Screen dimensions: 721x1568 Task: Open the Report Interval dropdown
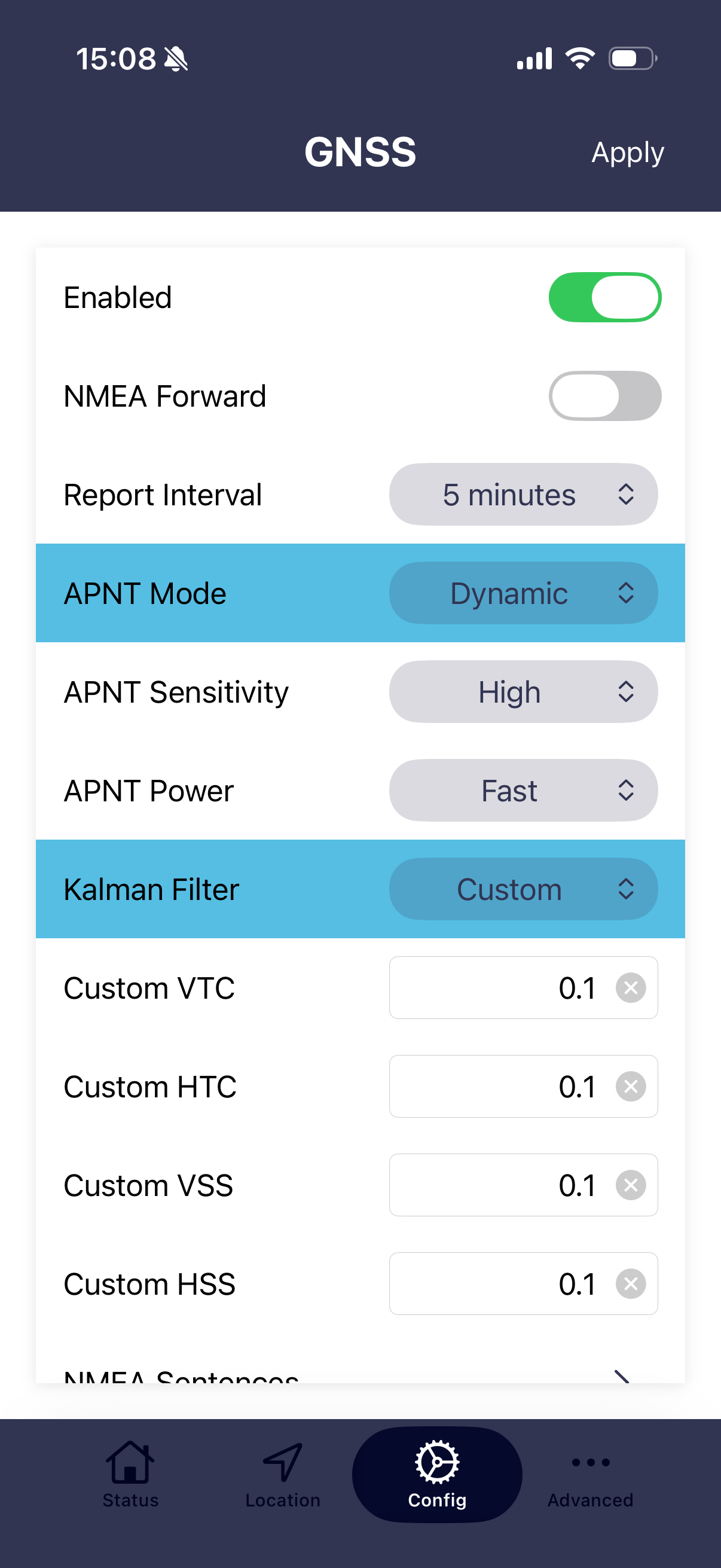click(523, 494)
